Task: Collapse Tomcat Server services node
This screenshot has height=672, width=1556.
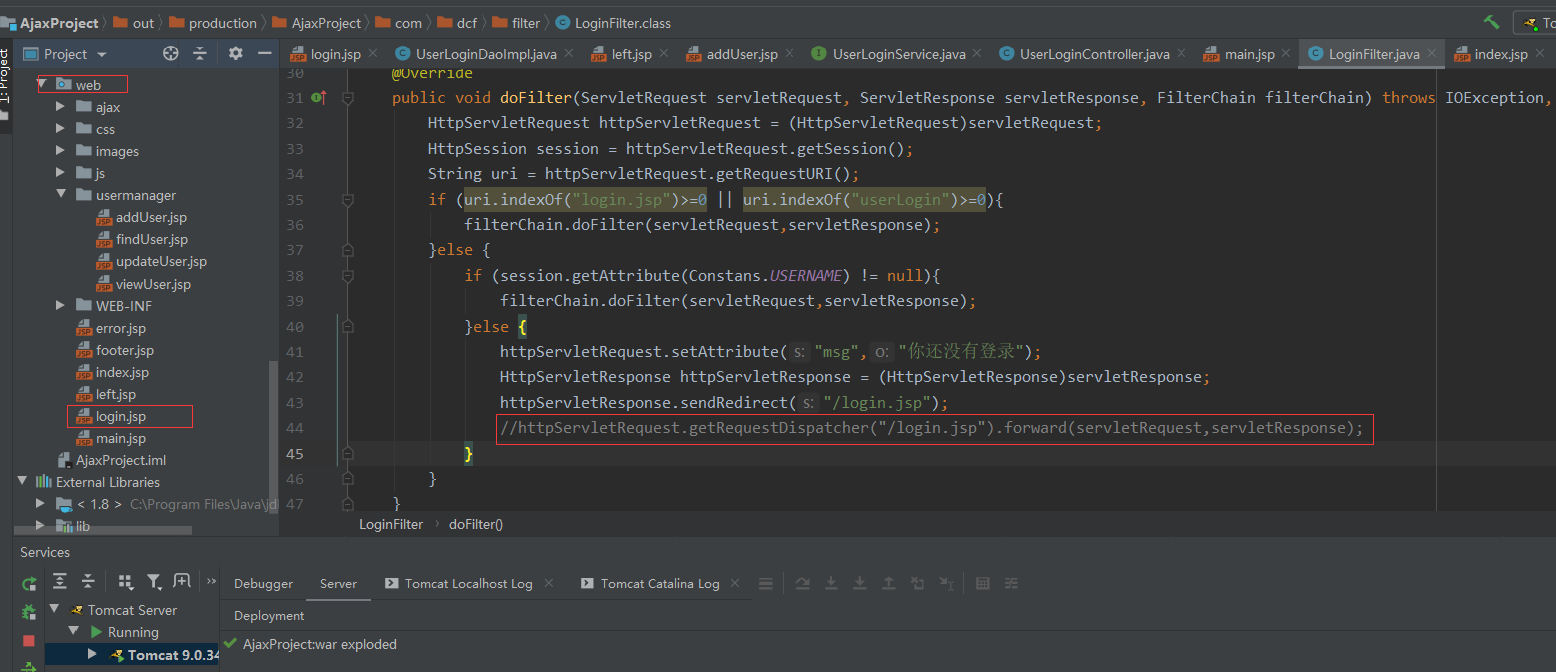Action: [x=55, y=610]
